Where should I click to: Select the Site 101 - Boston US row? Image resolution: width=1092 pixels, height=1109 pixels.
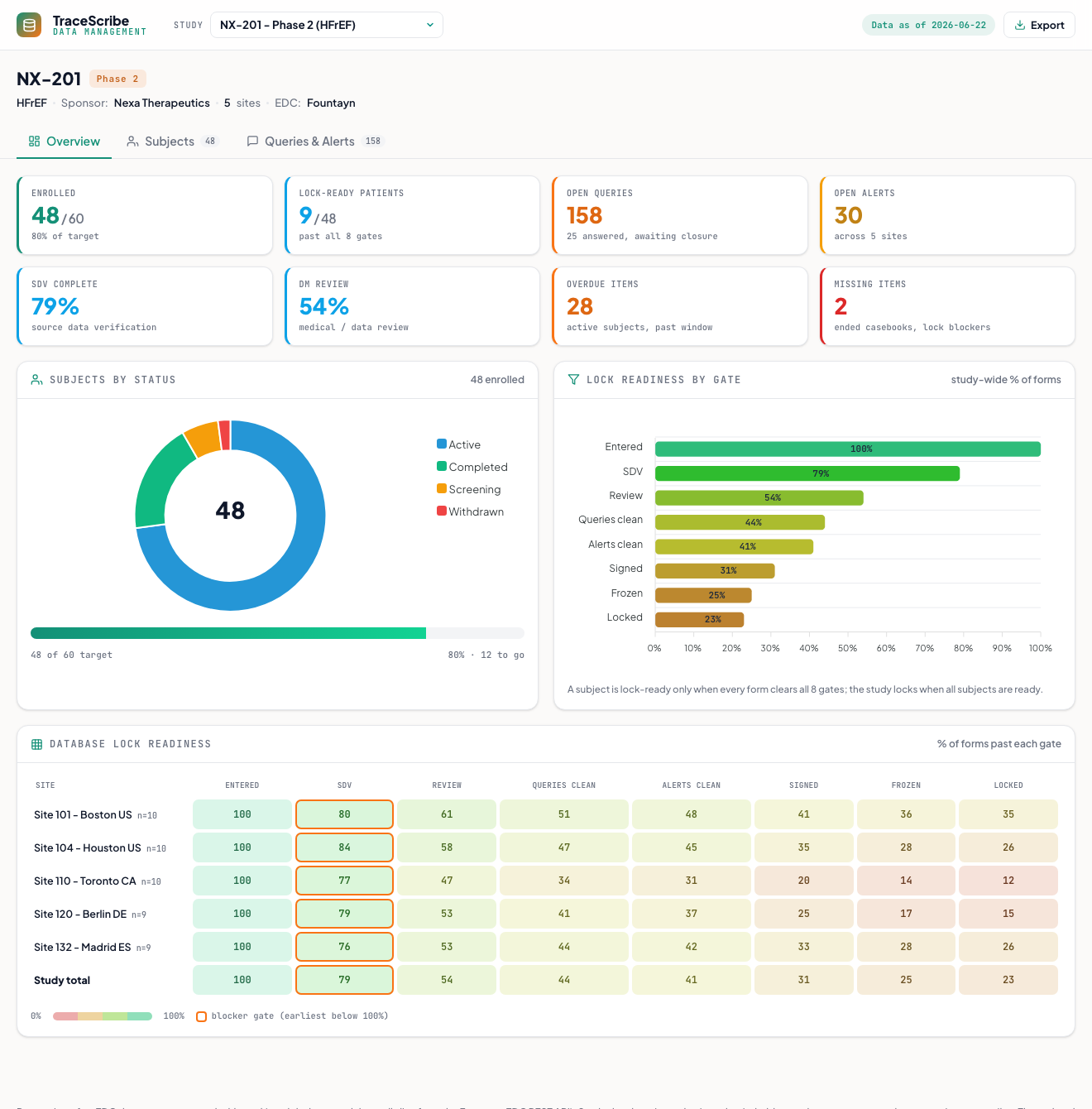pos(546,814)
